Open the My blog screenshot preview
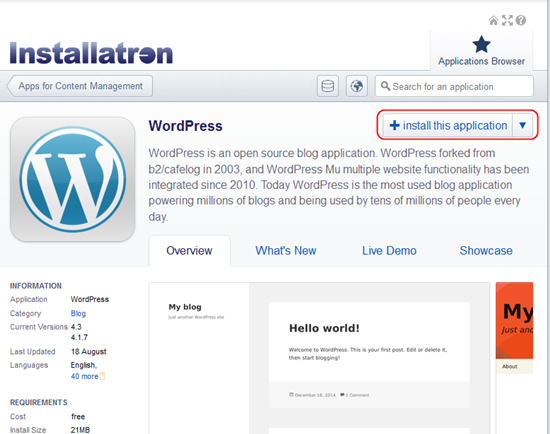The width and height of the screenshot is (550, 434). (x=319, y=358)
